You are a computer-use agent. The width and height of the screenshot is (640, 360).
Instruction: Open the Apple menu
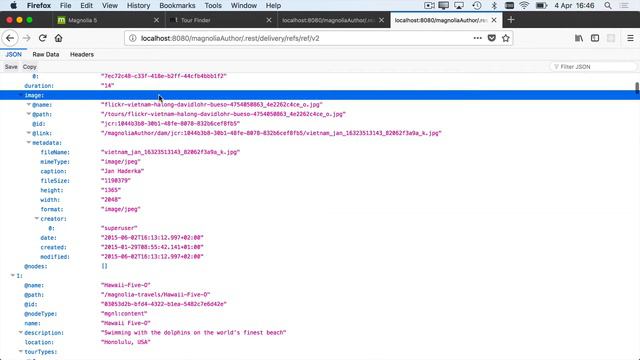coord(13,5)
